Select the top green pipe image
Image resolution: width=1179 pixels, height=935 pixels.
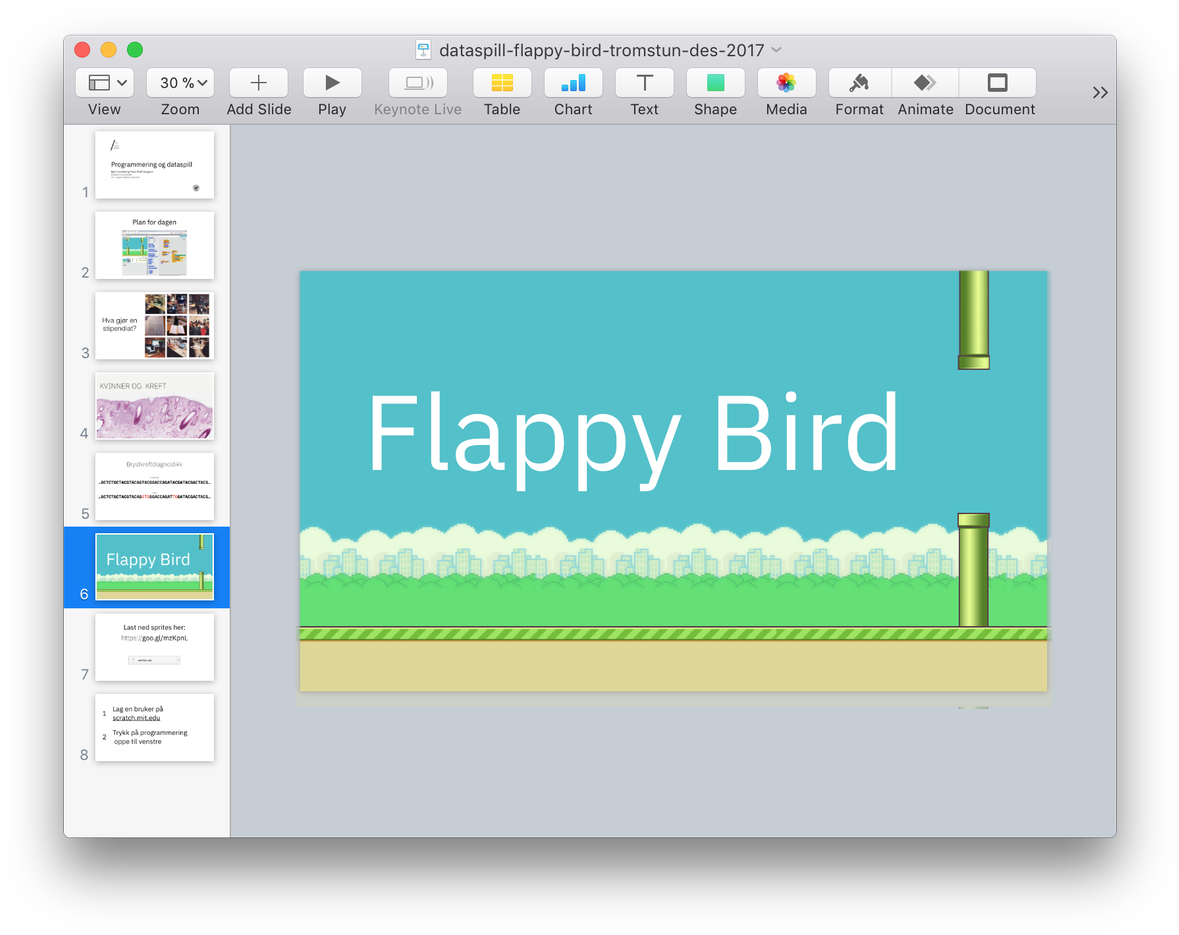pos(973,320)
